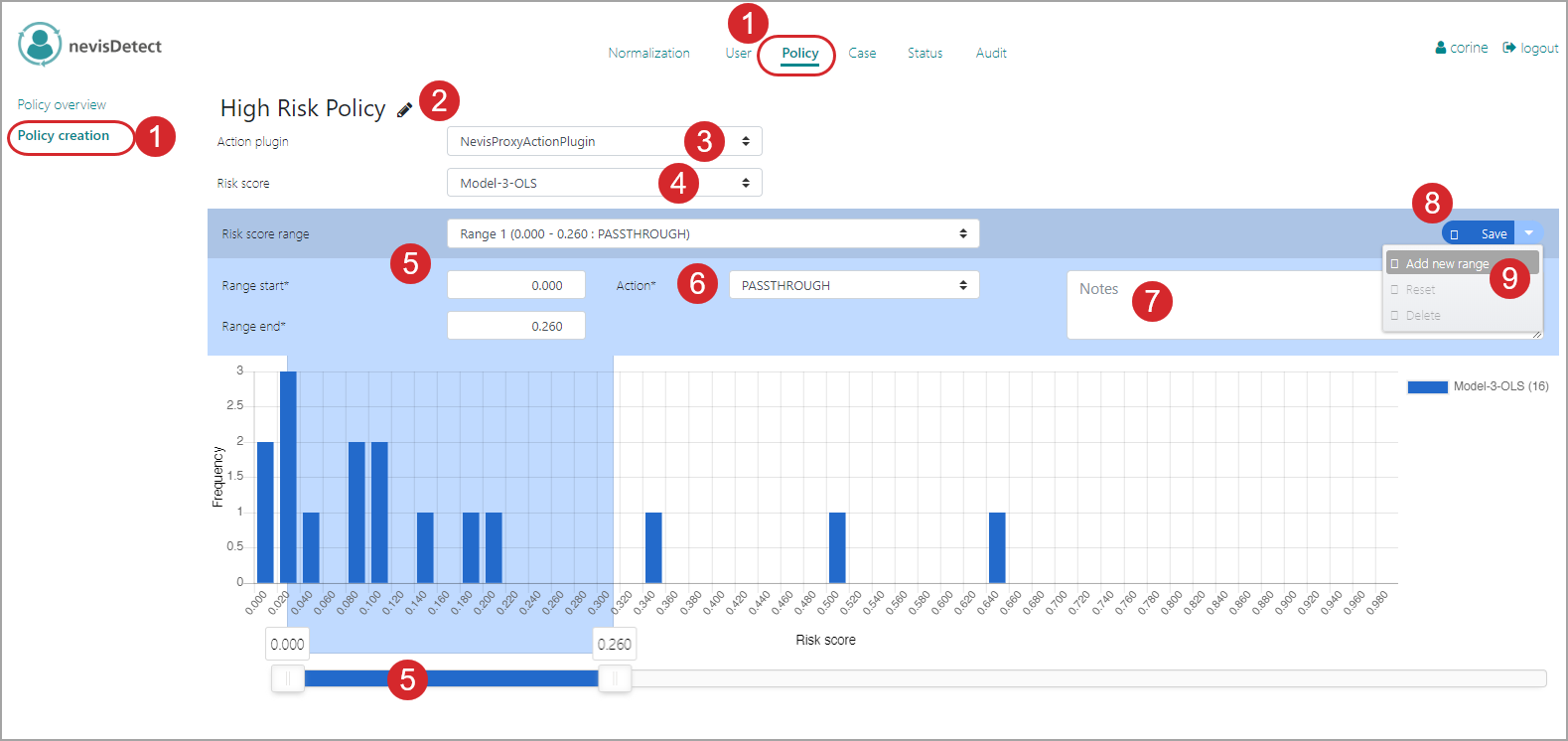
Task: Click the right slider handle at 0.260
Action: point(615,678)
